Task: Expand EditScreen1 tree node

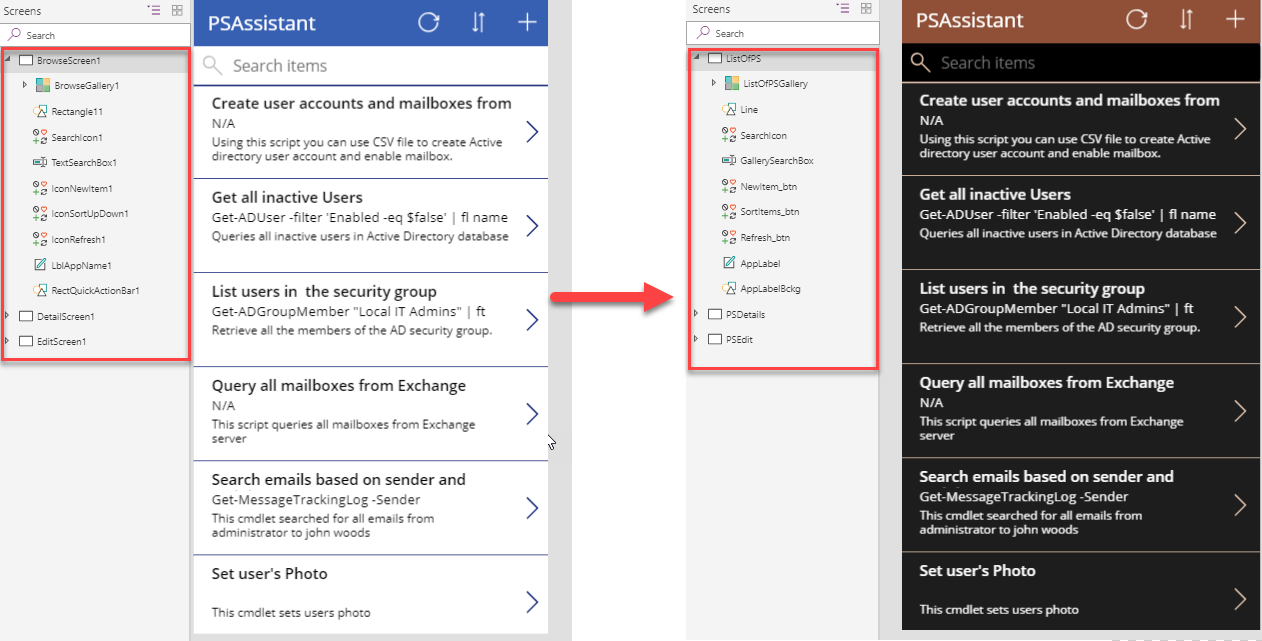Action: (x=9, y=341)
